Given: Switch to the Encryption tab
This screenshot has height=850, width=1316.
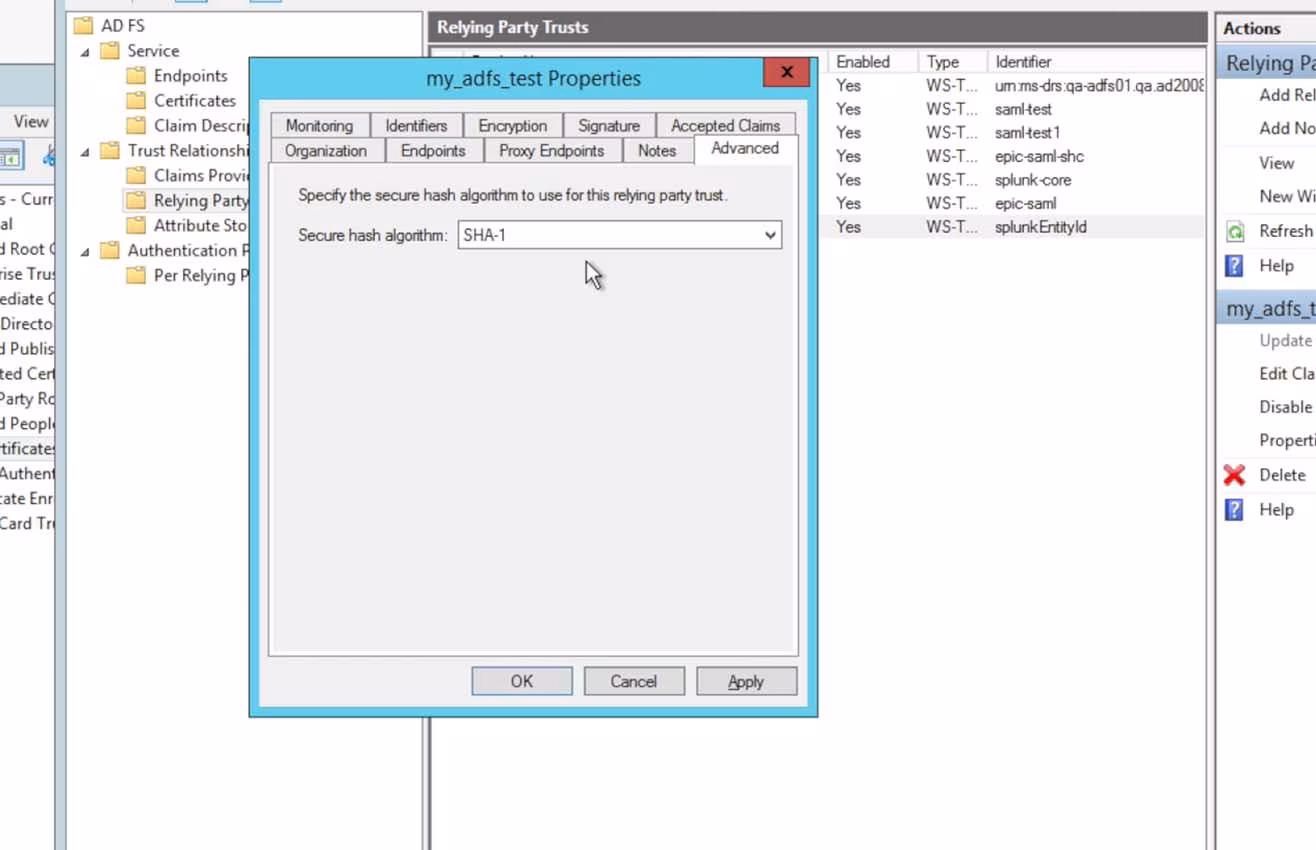Looking at the screenshot, I should pyautogui.click(x=513, y=125).
